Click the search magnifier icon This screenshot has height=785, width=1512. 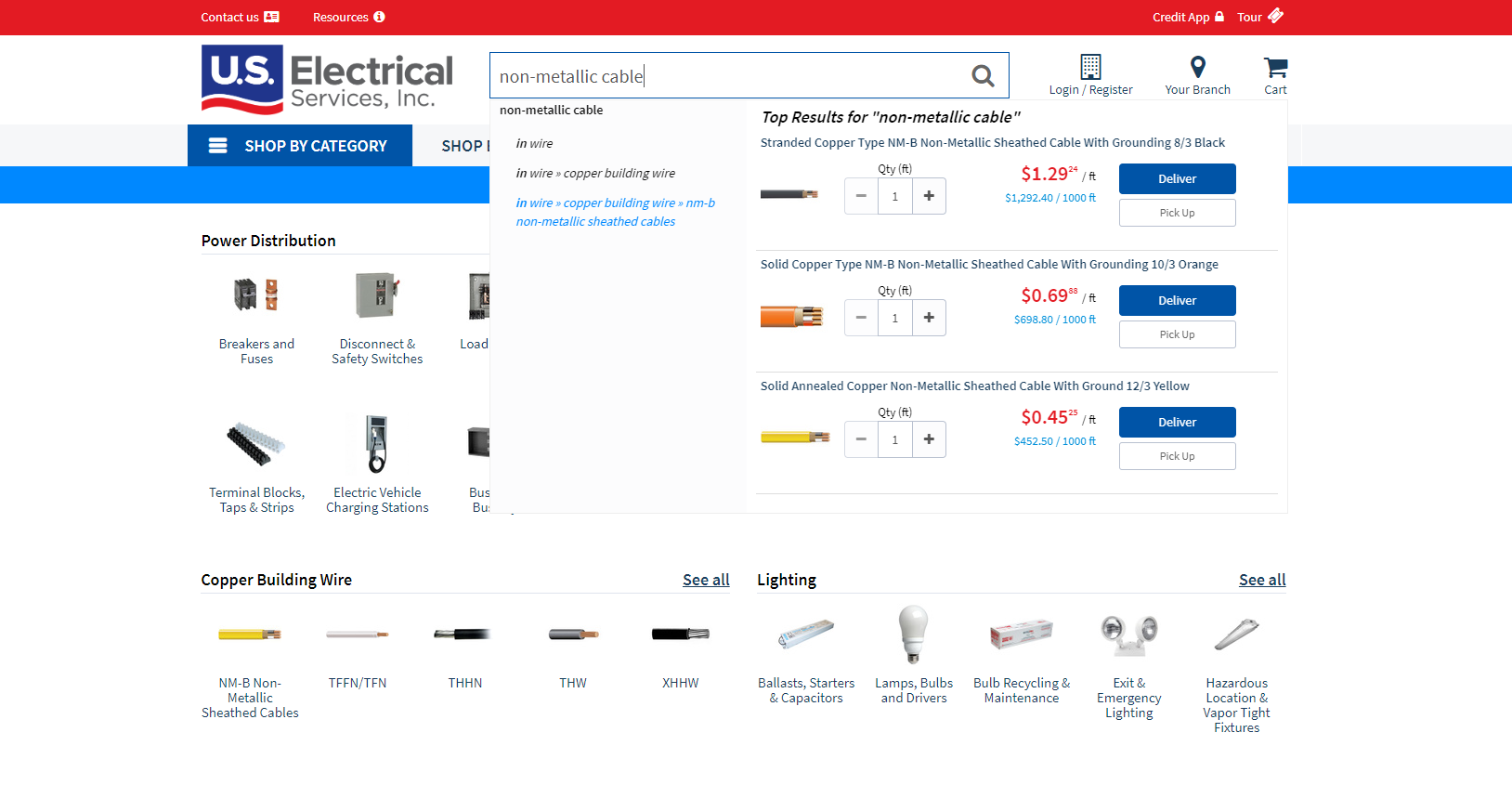click(983, 76)
